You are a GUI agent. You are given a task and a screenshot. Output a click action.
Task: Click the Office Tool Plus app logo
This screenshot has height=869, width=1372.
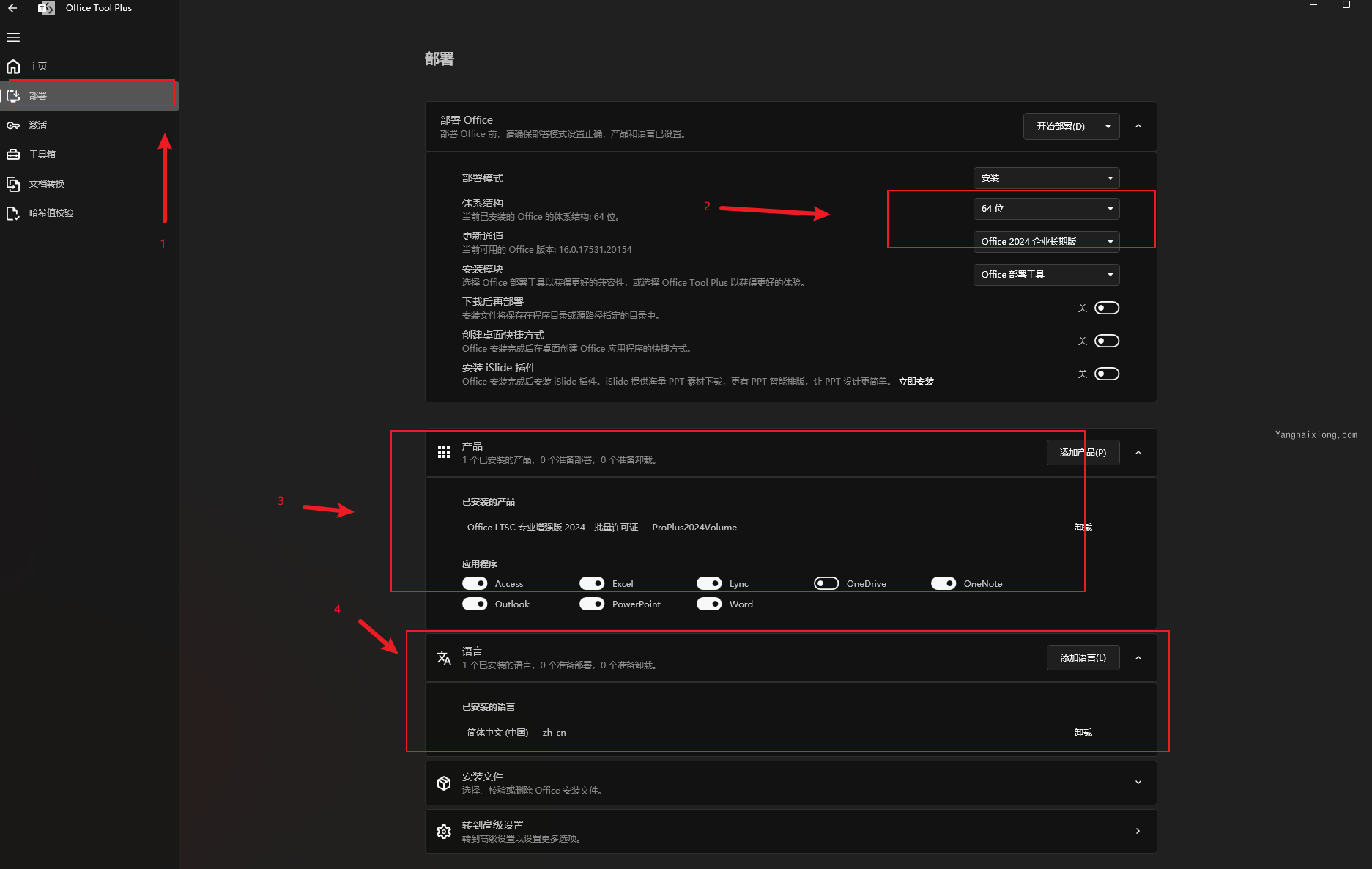[x=46, y=8]
